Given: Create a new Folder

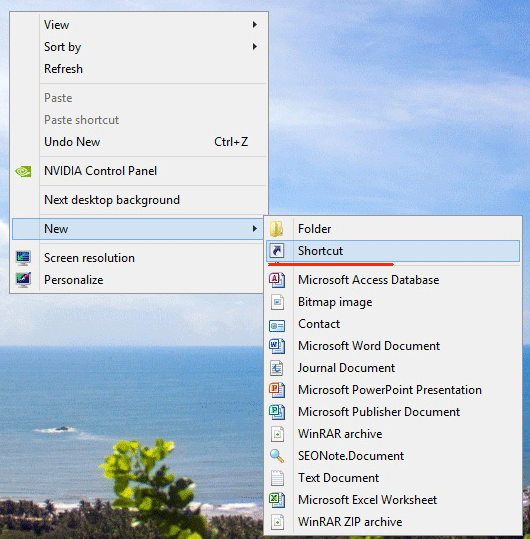Looking at the screenshot, I should point(393,229).
